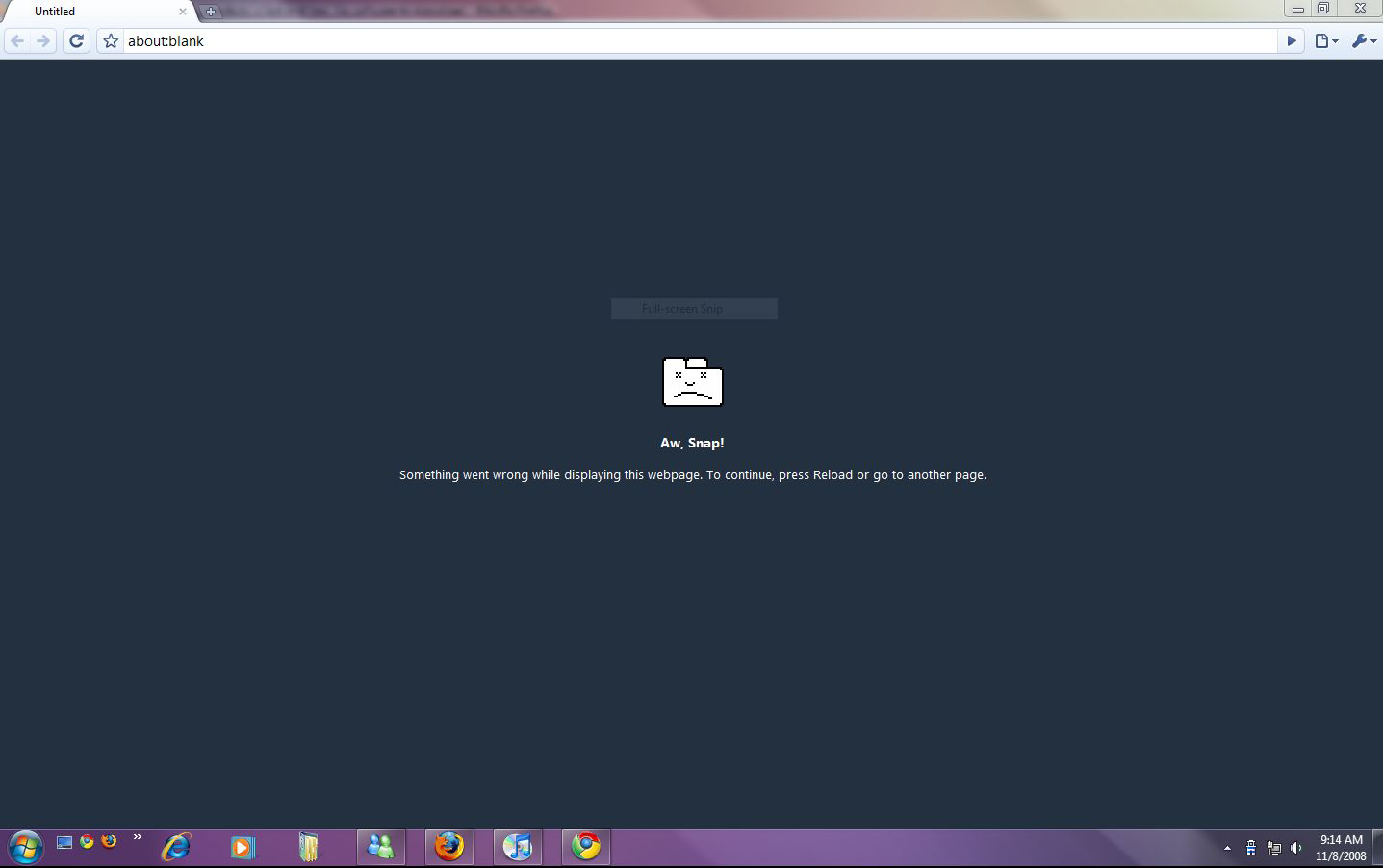Click the 'Something went wrong' error message
The height and width of the screenshot is (868, 1383).
693,475
